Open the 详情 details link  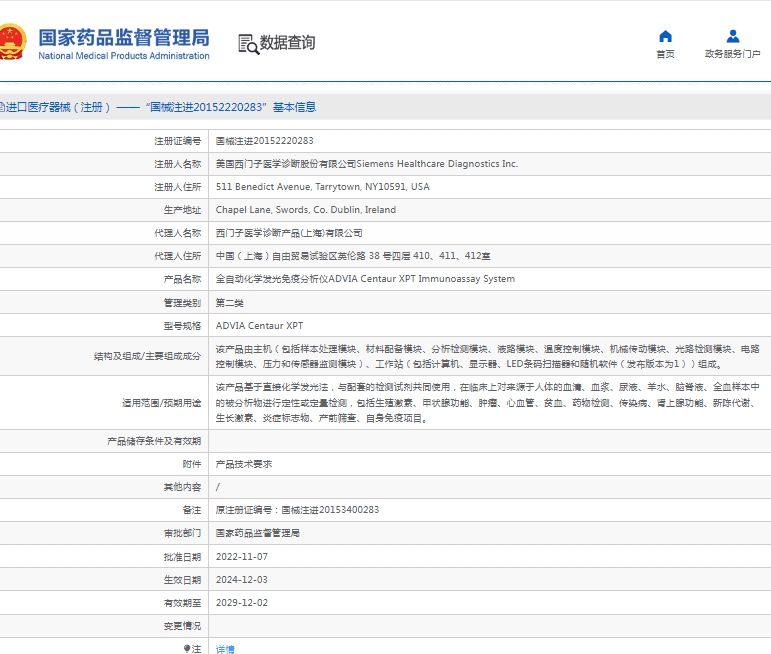coord(225,649)
